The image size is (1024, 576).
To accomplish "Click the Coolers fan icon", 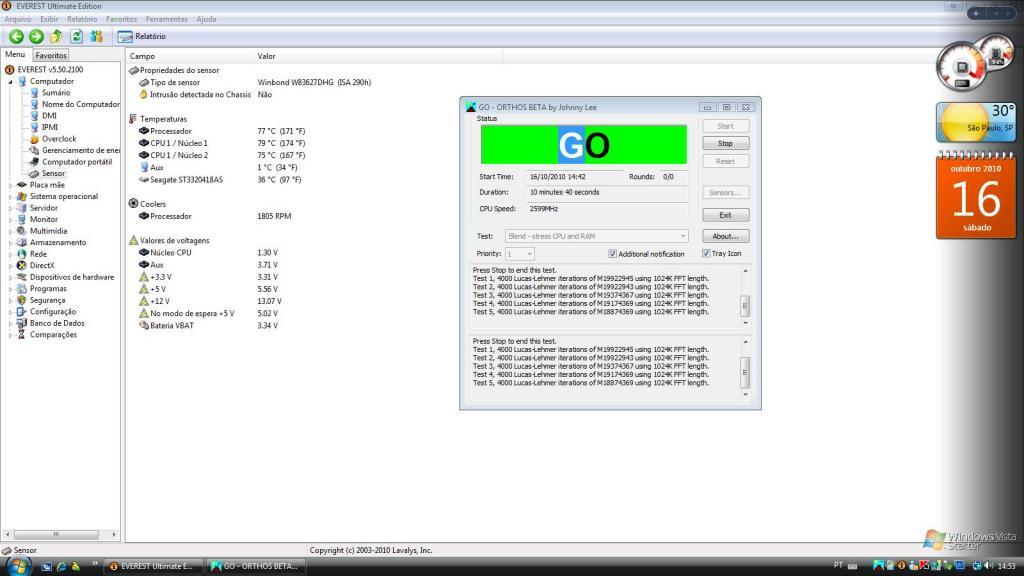I will 133,204.
